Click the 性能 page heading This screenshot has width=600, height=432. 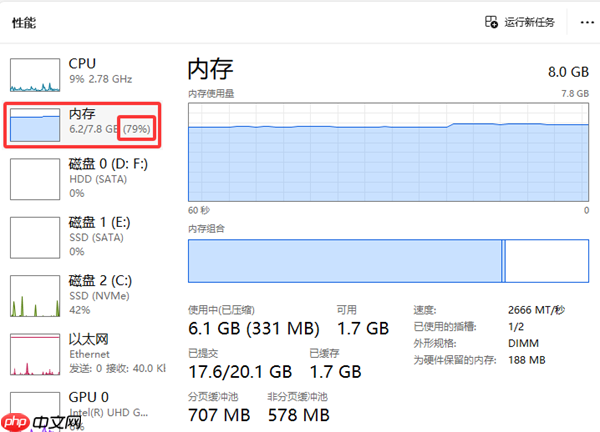(x=24, y=20)
